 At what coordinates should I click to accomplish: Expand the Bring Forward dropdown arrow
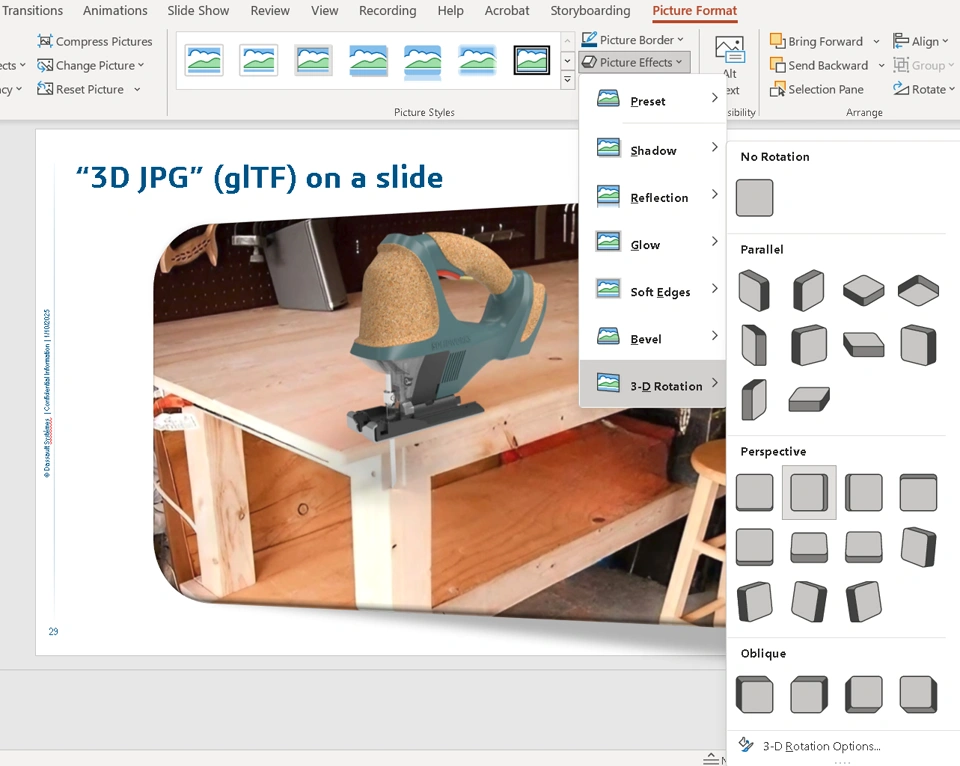point(876,41)
